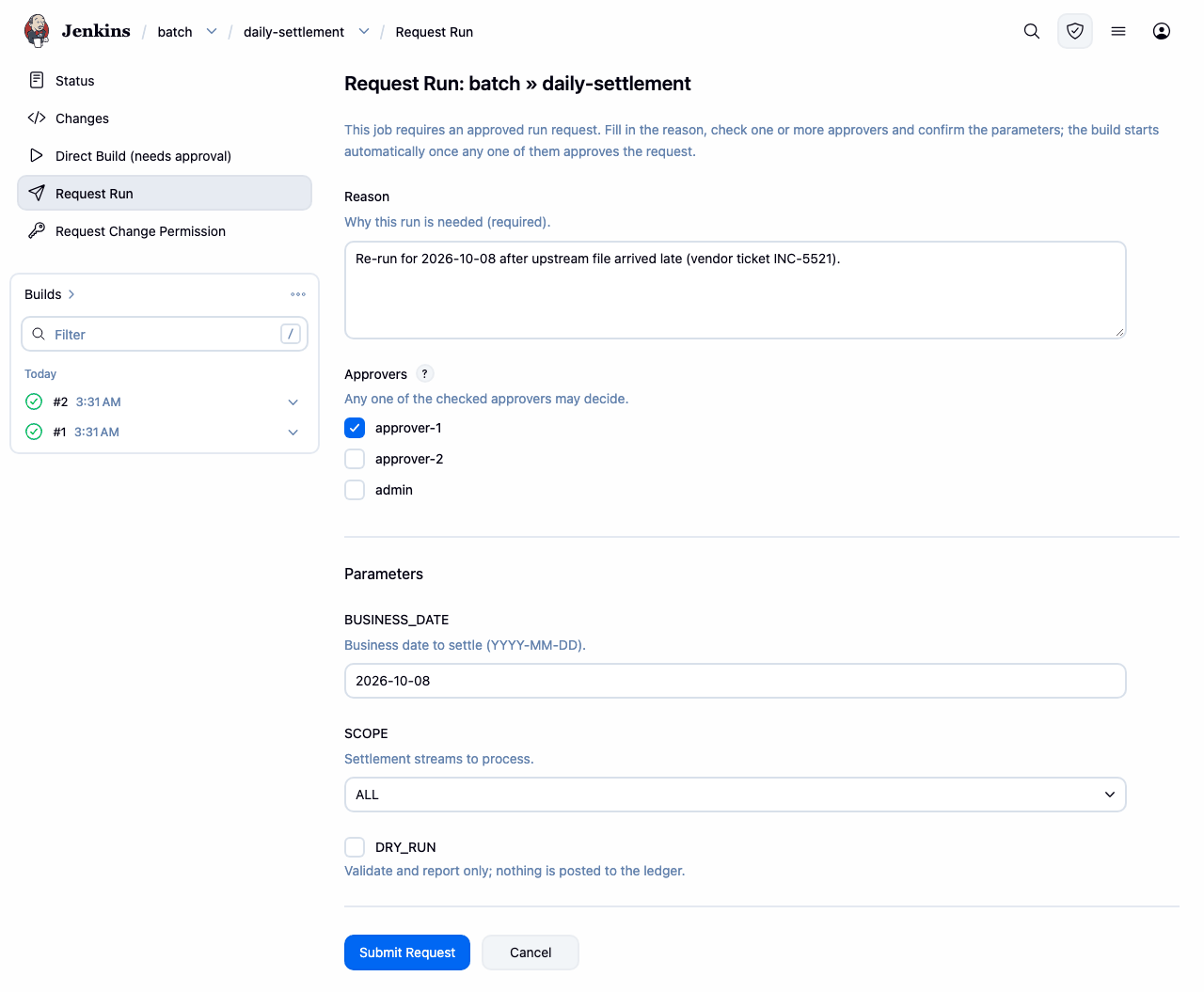Open the user account icon

point(1162,31)
